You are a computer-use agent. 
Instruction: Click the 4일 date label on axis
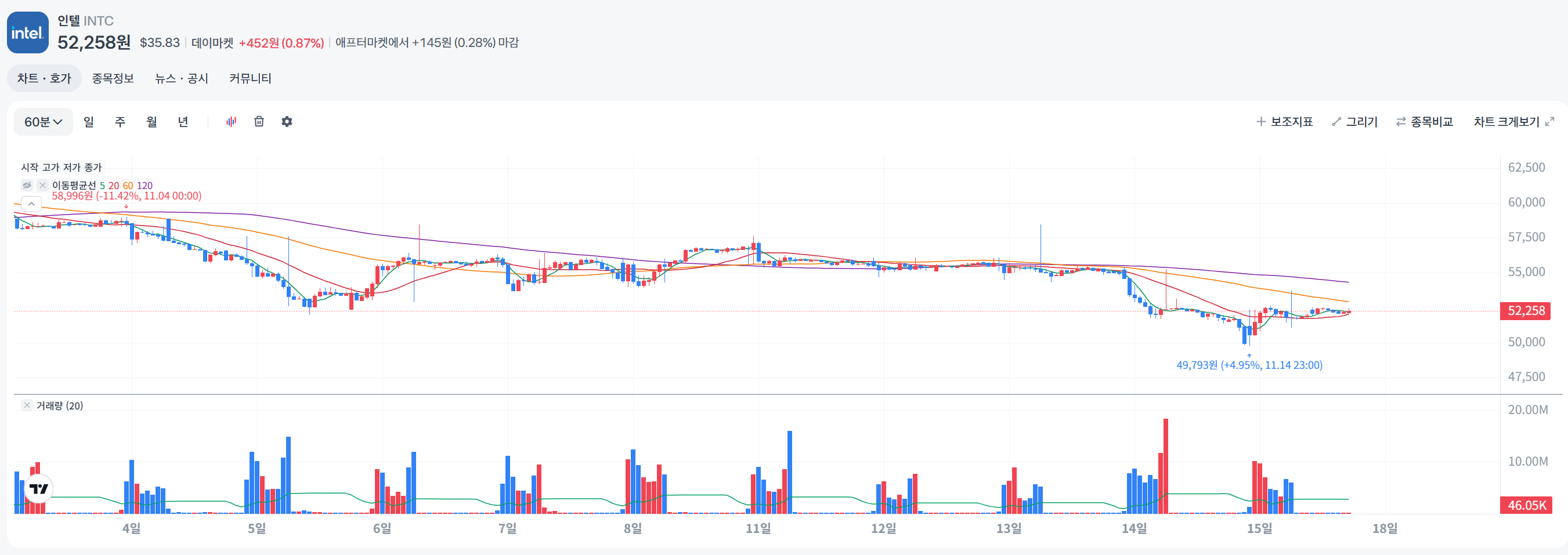tap(132, 528)
